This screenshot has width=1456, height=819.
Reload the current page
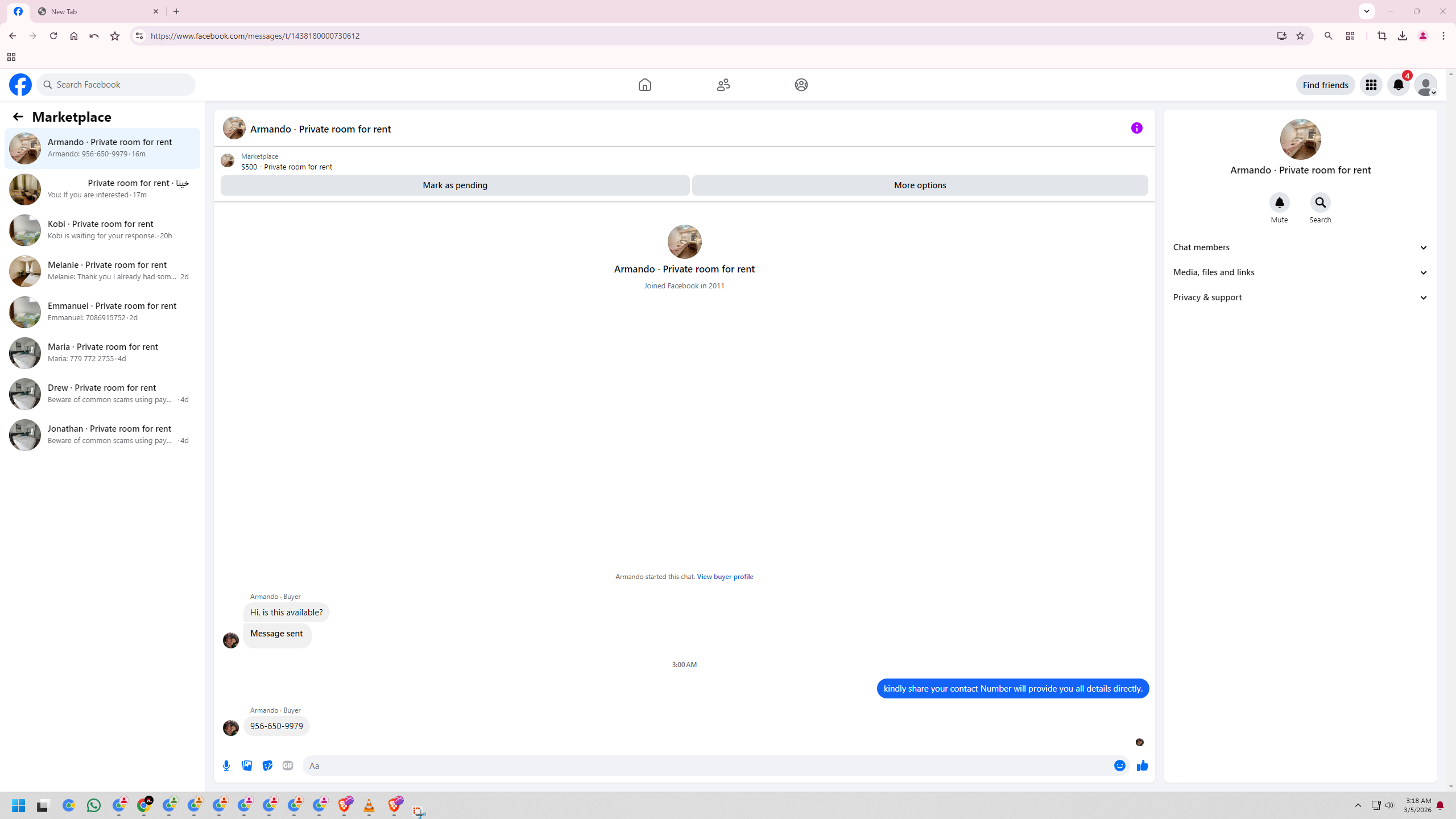point(53,36)
